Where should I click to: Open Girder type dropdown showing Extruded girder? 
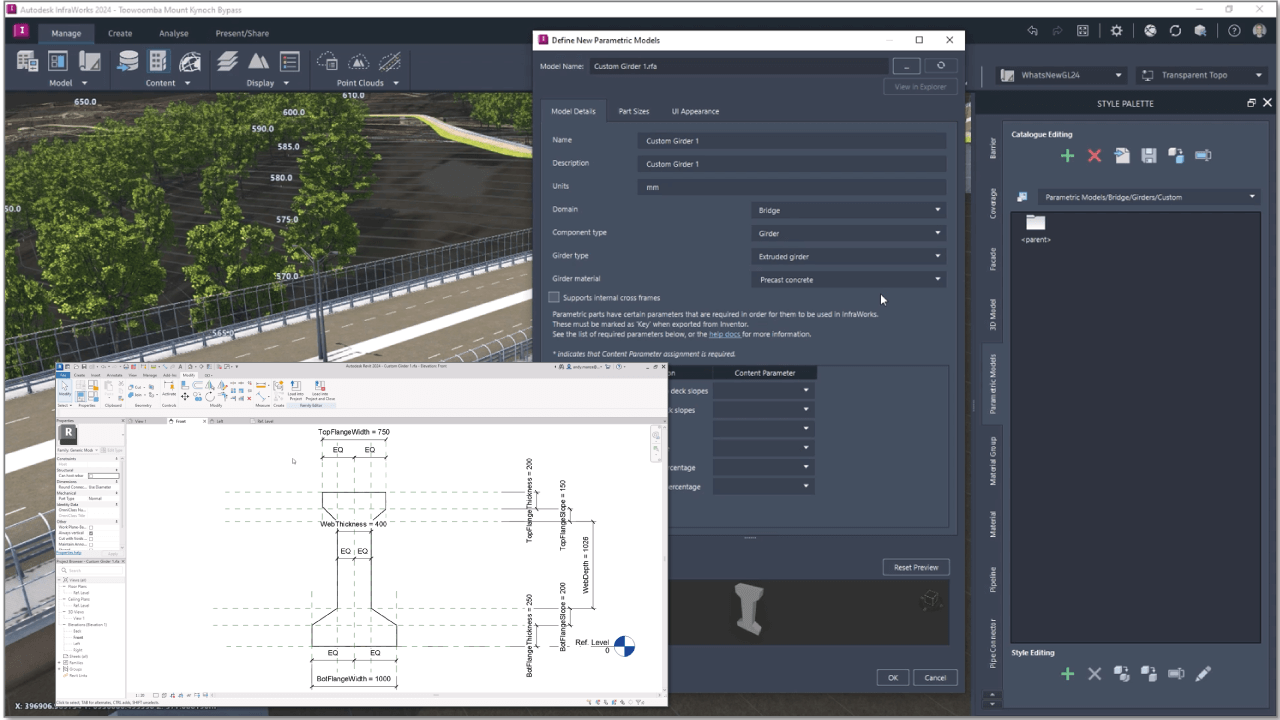848,257
